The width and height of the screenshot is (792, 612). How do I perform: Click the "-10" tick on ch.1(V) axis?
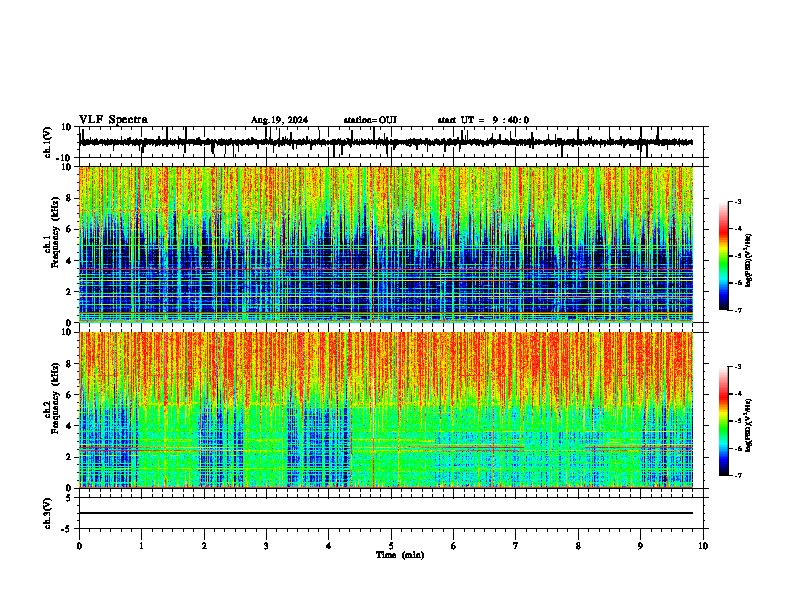point(65,158)
